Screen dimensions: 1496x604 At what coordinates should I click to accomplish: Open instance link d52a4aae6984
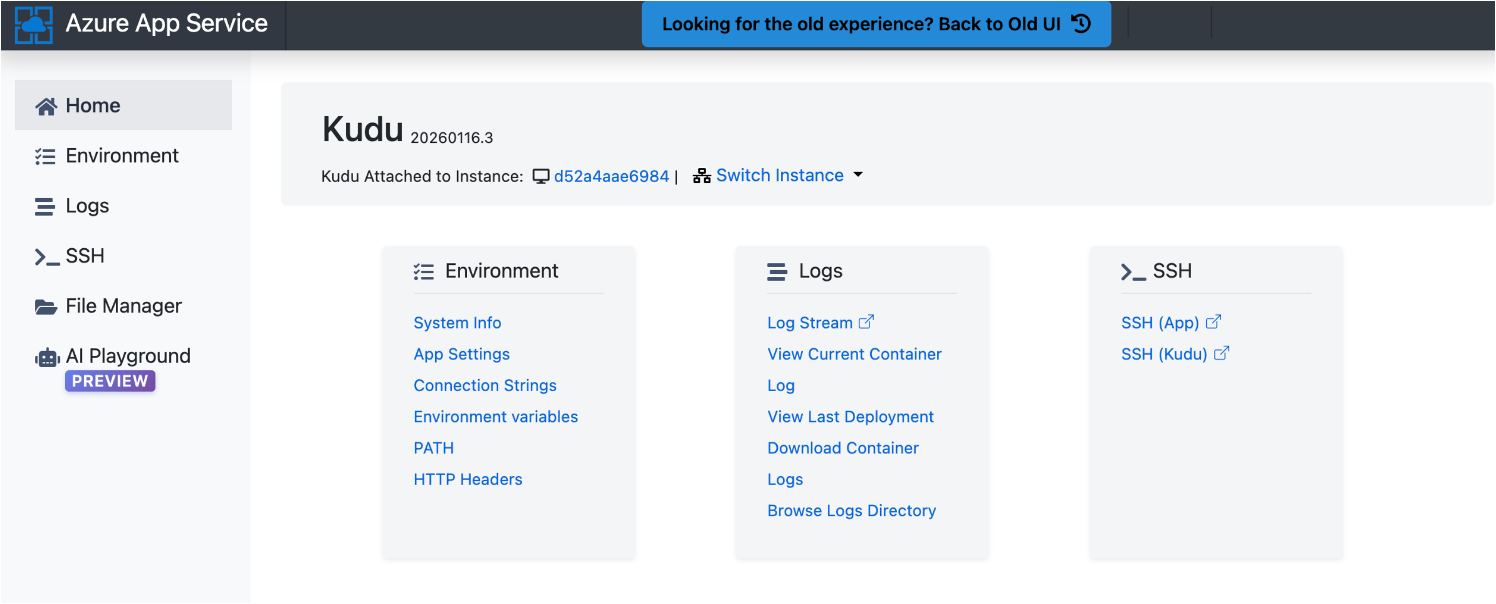pyautogui.click(x=611, y=176)
